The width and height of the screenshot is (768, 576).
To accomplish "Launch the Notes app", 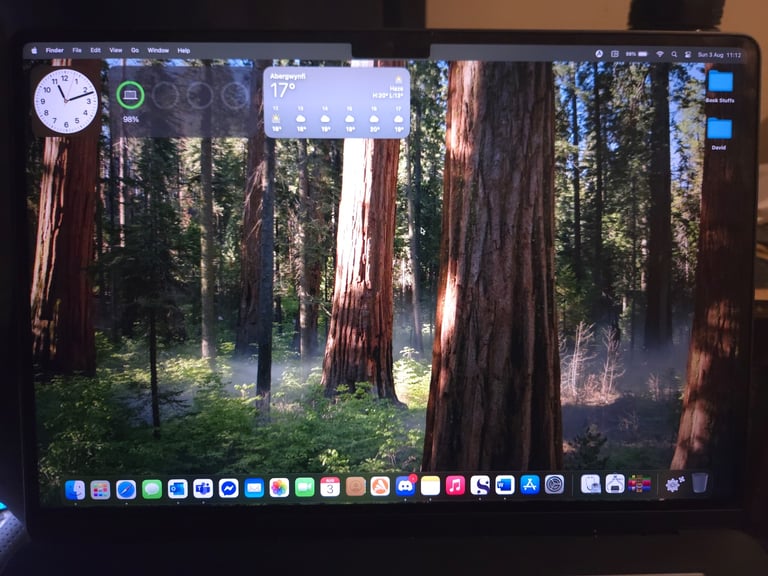I will coord(430,486).
